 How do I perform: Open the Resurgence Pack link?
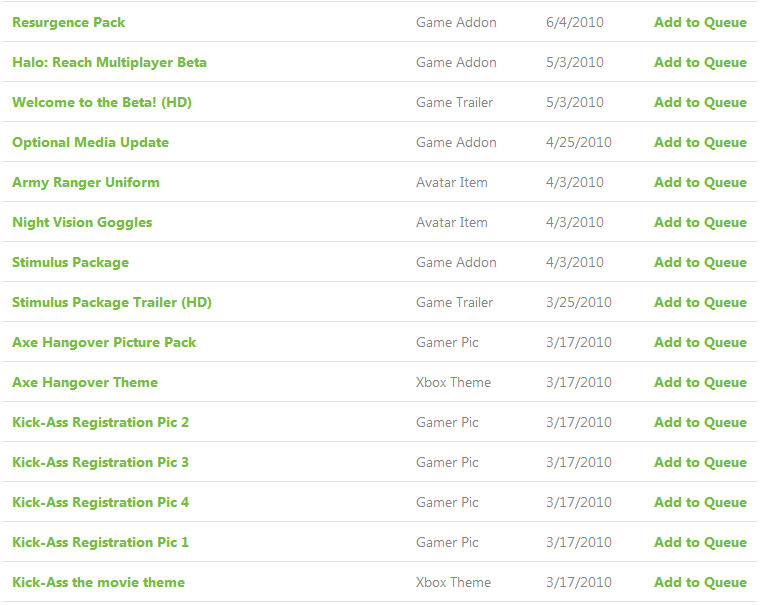(x=69, y=23)
